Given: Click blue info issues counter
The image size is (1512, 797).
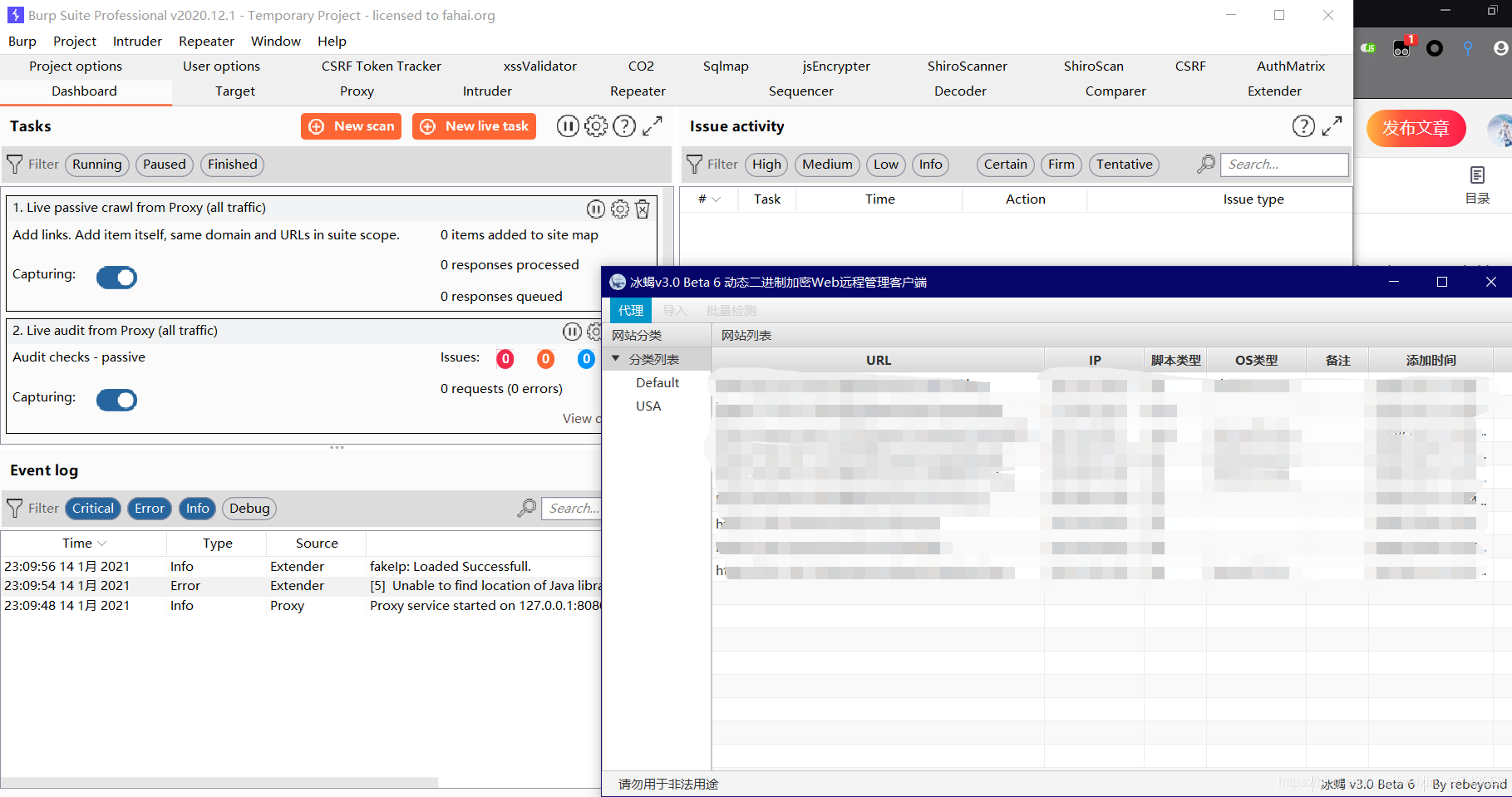Looking at the screenshot, I should click(x=586, y=359).
